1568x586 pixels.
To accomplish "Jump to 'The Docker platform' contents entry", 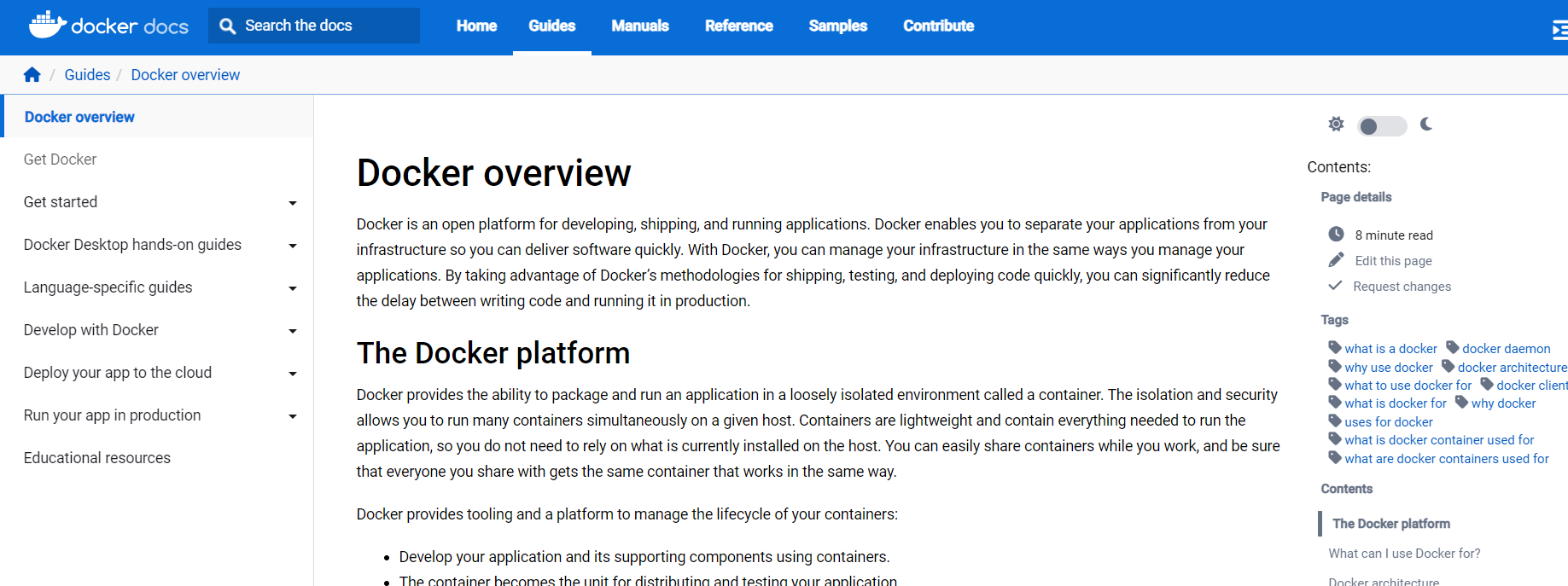I will pyautogui.click(x=1391, y=524).
